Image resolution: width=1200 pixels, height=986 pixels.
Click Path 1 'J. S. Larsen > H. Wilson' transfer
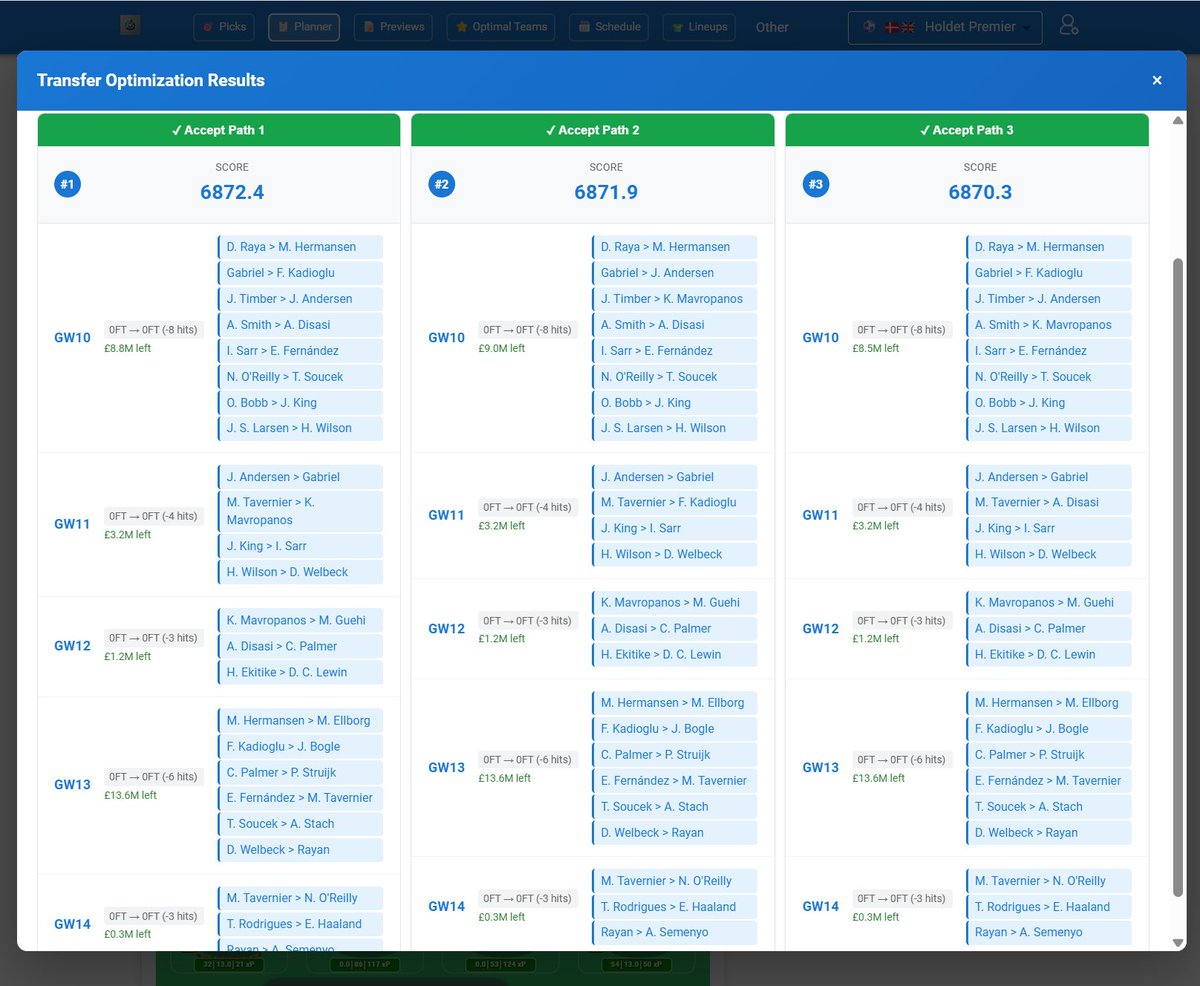(x=300, y=428)
